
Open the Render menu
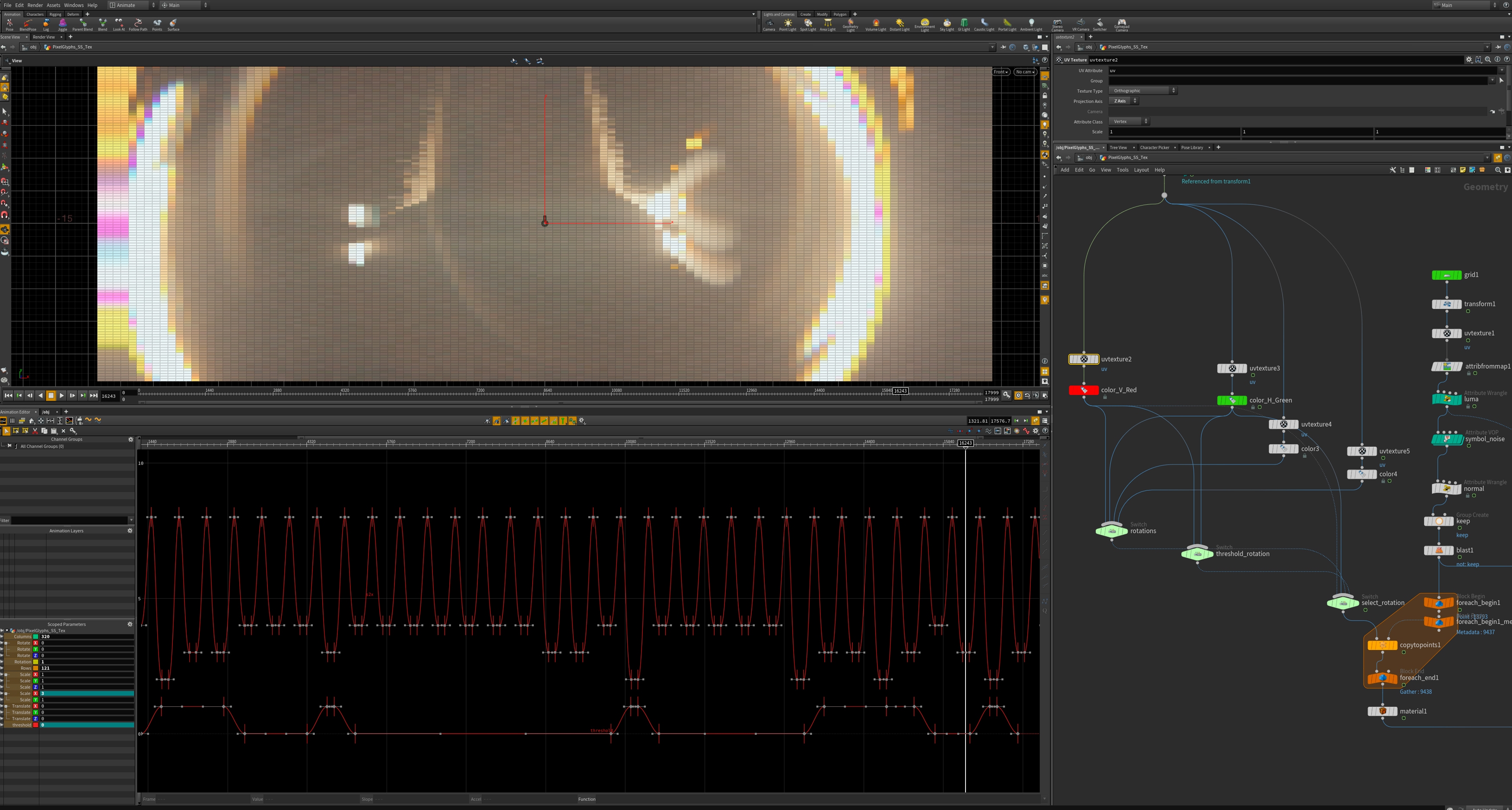point(35,5)
